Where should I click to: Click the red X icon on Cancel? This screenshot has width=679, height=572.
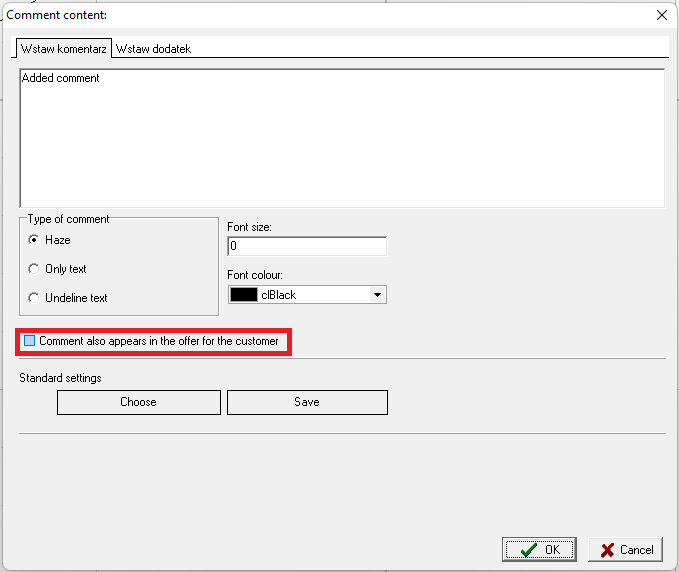tap(606, 550)
